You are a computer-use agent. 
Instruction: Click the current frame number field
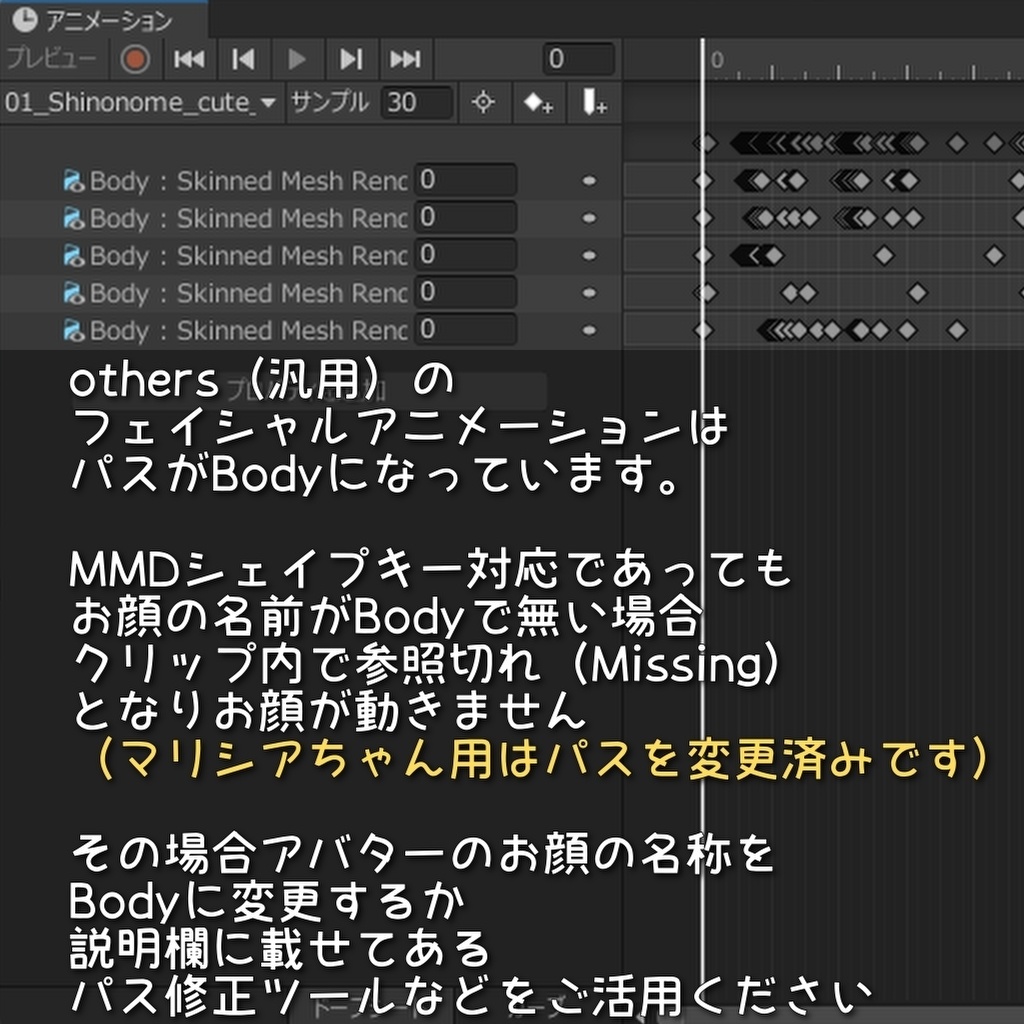point(579,59)
